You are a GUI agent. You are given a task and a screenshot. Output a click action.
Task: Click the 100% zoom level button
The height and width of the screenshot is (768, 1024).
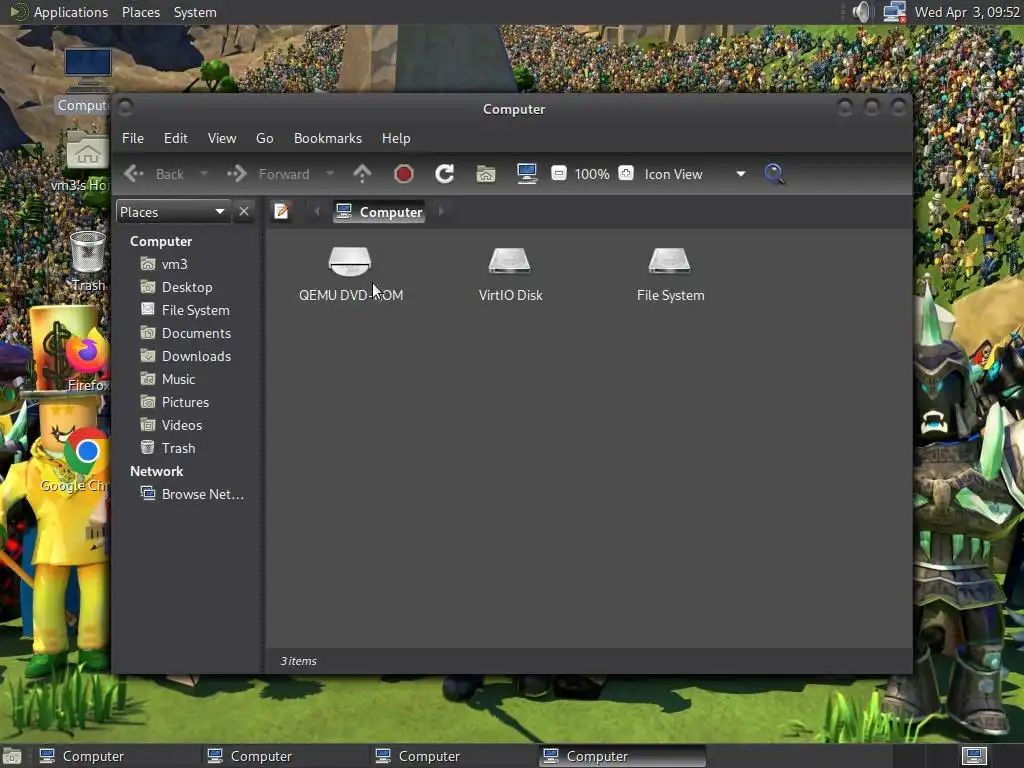(x=592, y=174)
